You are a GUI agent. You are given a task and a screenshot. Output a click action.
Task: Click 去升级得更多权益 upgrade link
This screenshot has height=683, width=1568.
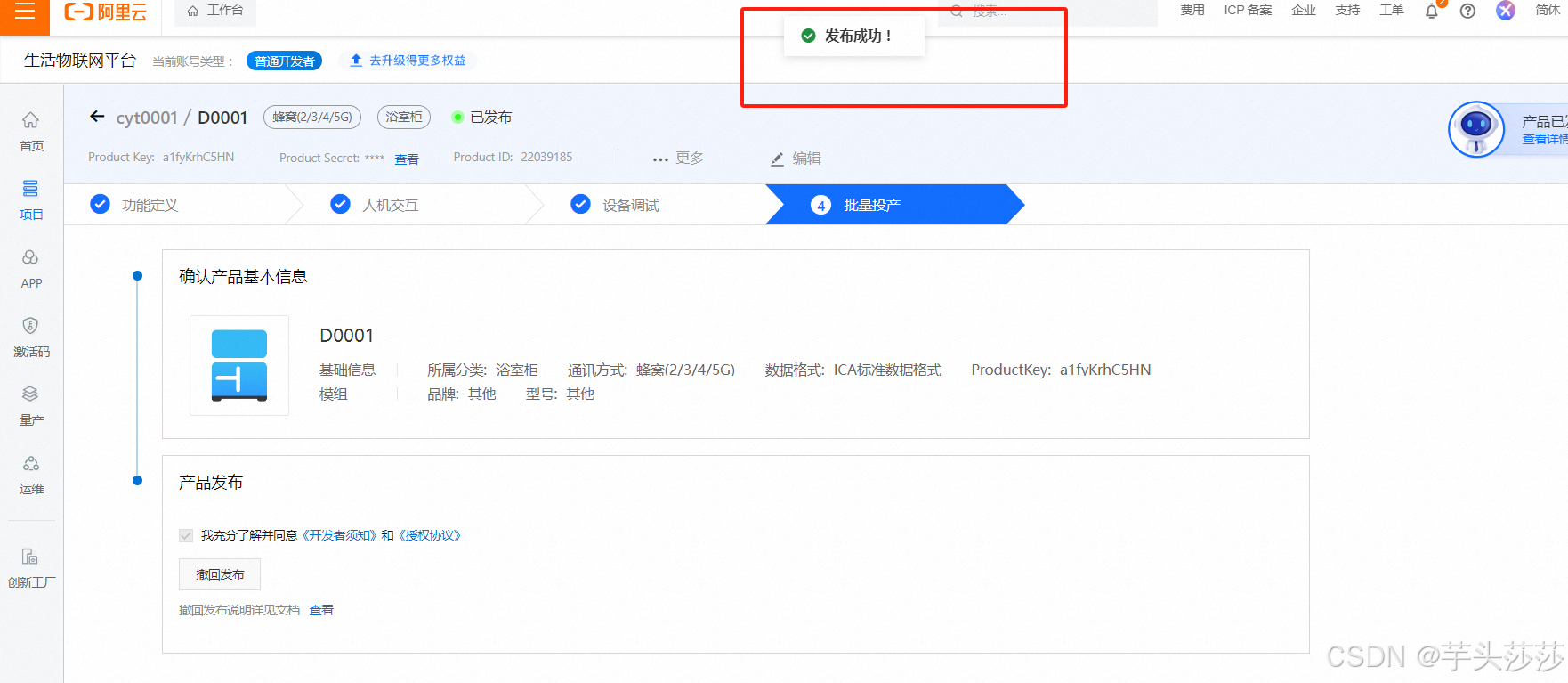(408, 61)
